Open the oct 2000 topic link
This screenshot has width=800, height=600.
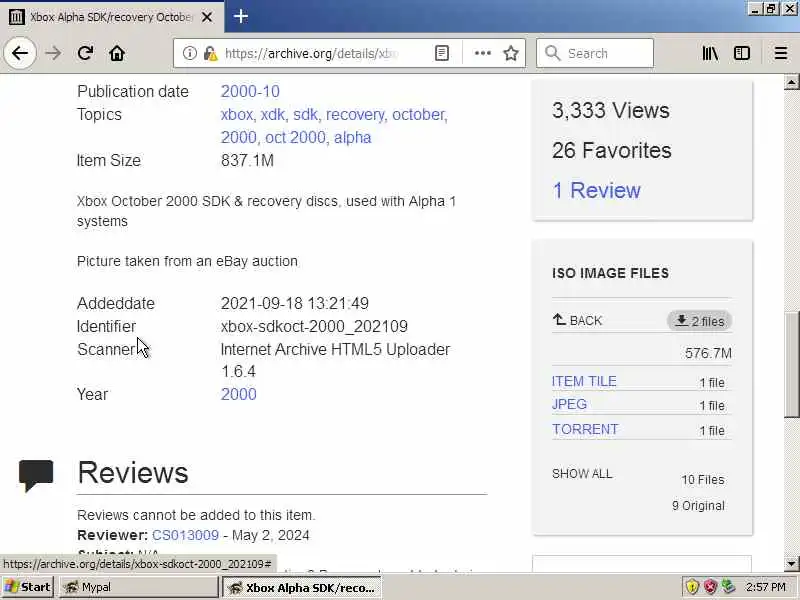[x=295, y=137]
